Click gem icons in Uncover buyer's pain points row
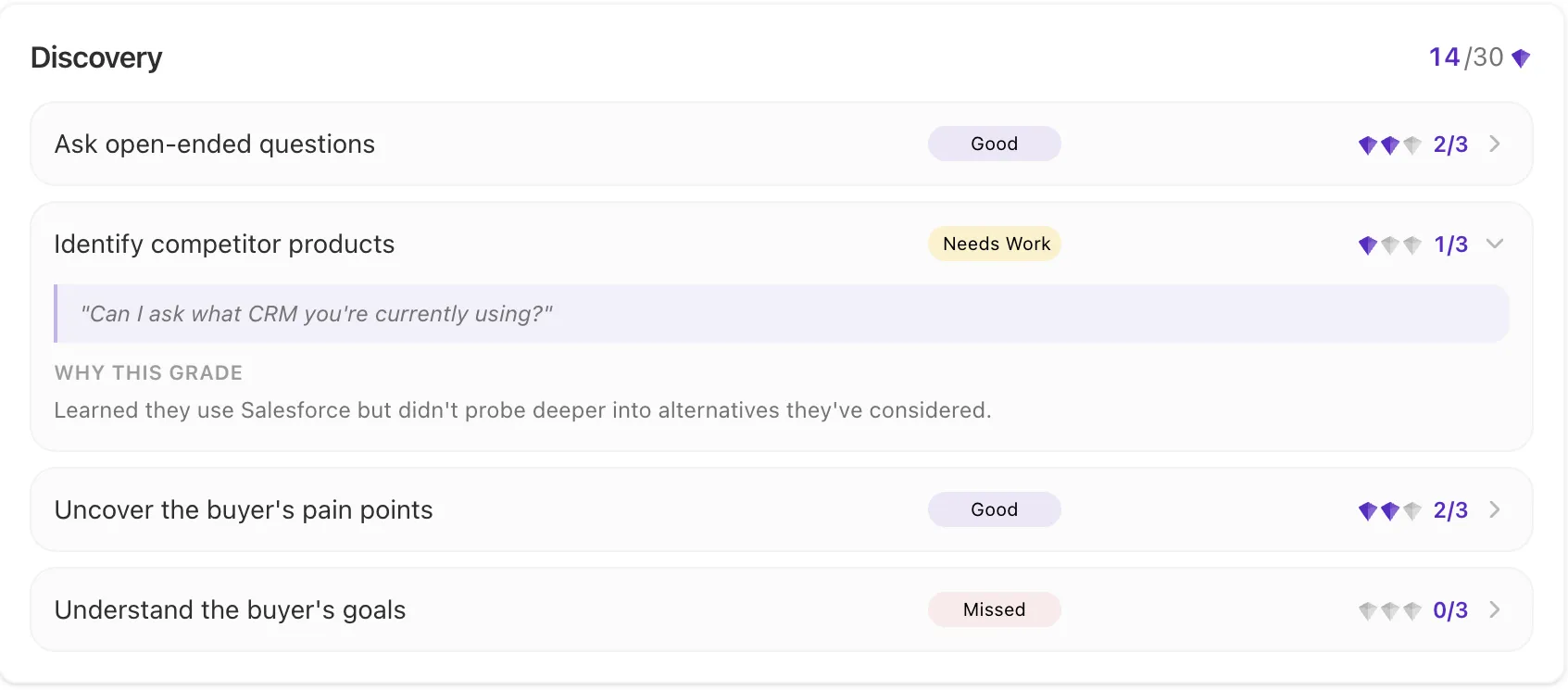 pos(1389,510)
